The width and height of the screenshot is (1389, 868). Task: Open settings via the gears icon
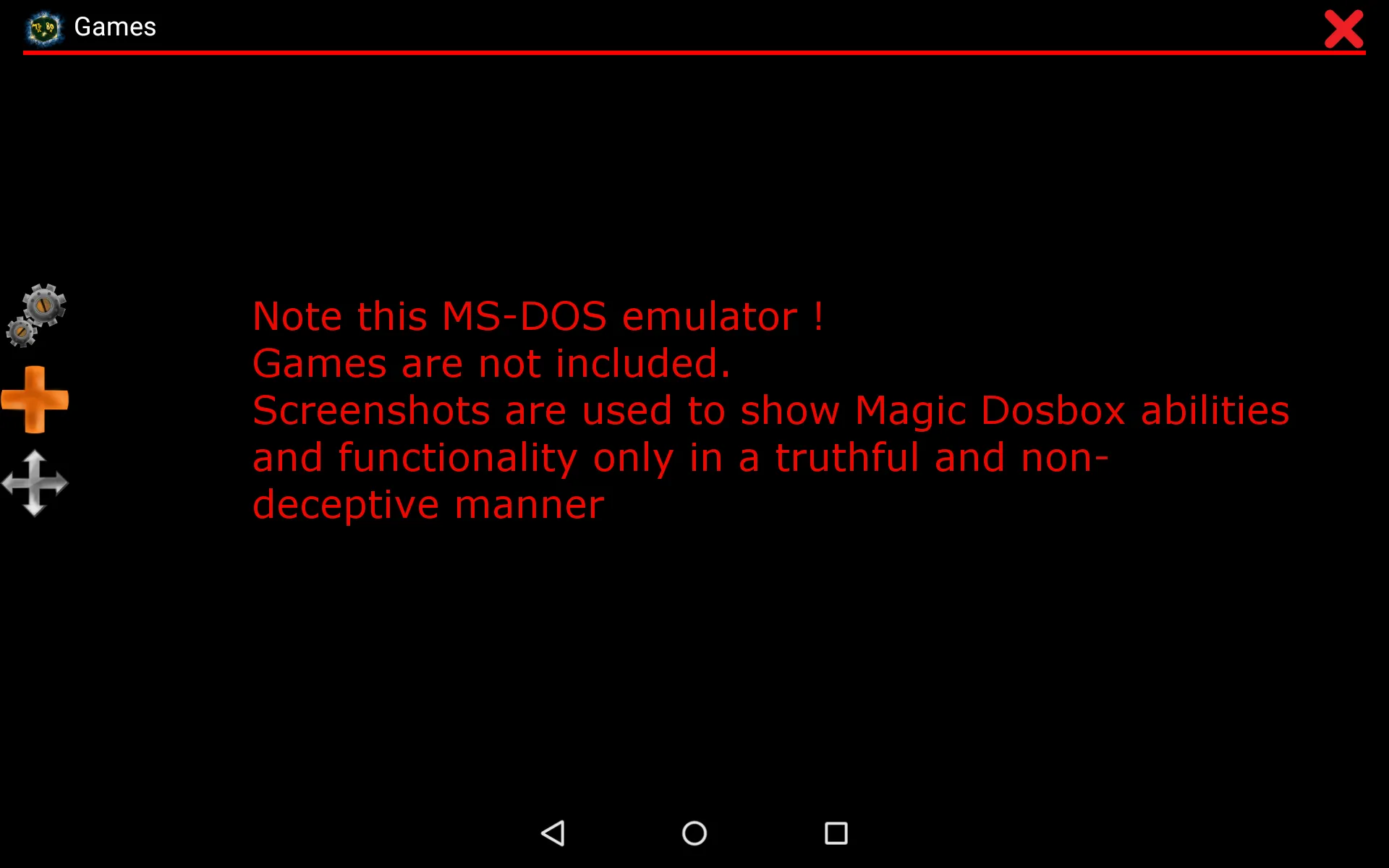click(x=36, y=315)
